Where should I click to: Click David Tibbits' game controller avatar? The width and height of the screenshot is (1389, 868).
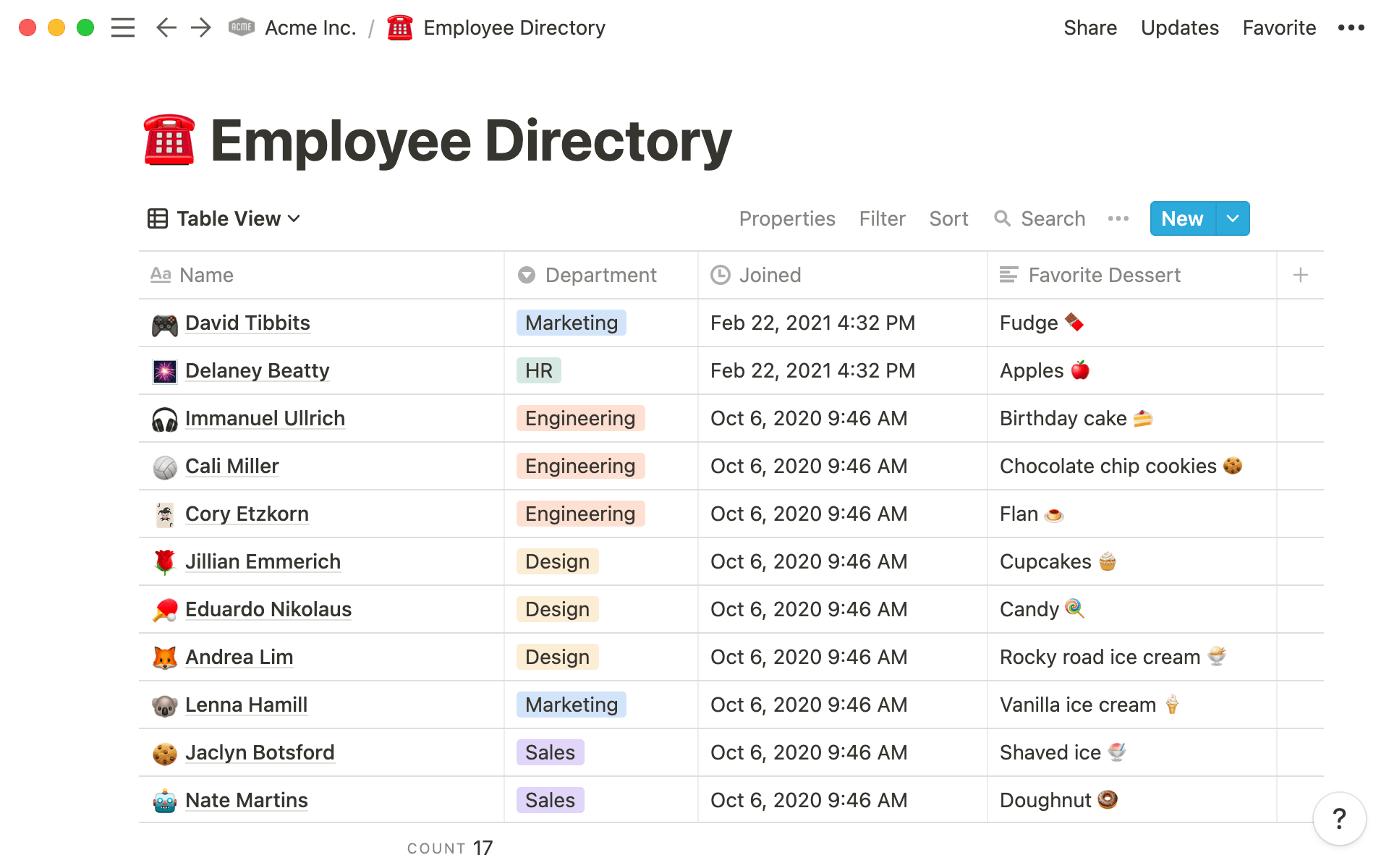(165, 323)
